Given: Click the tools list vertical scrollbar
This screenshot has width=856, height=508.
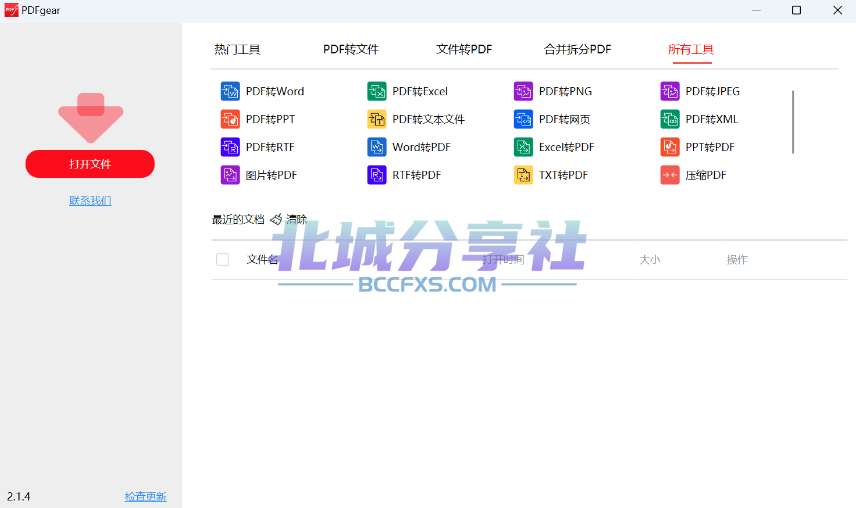Looking at the screenshot, I should pyautogui.click(x=793, y=122).
